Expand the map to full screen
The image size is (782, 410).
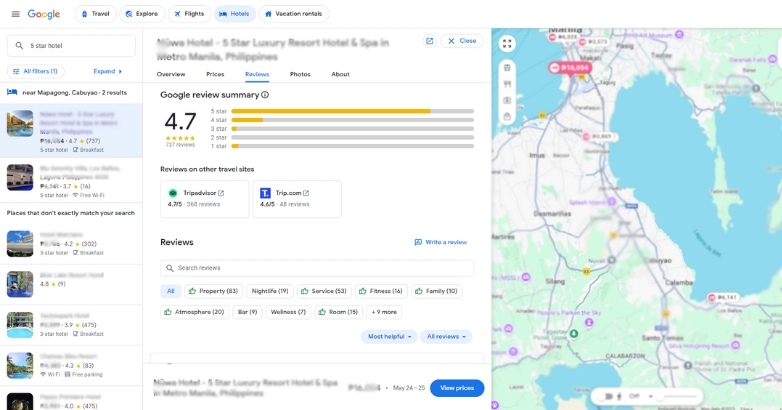point(507,44)
